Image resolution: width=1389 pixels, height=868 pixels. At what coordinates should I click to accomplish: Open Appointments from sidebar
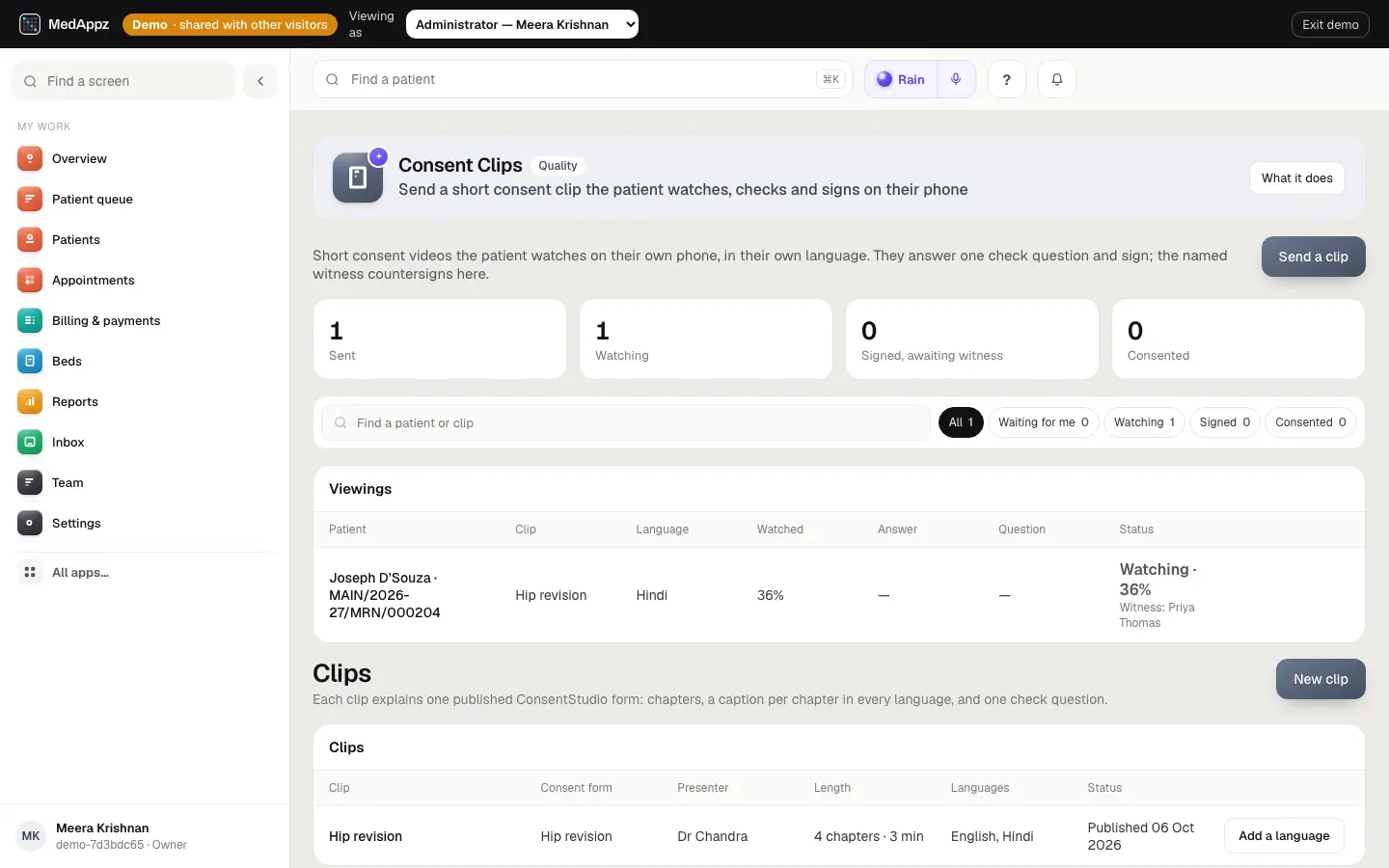pyautogui.click(x=145, y=280)
